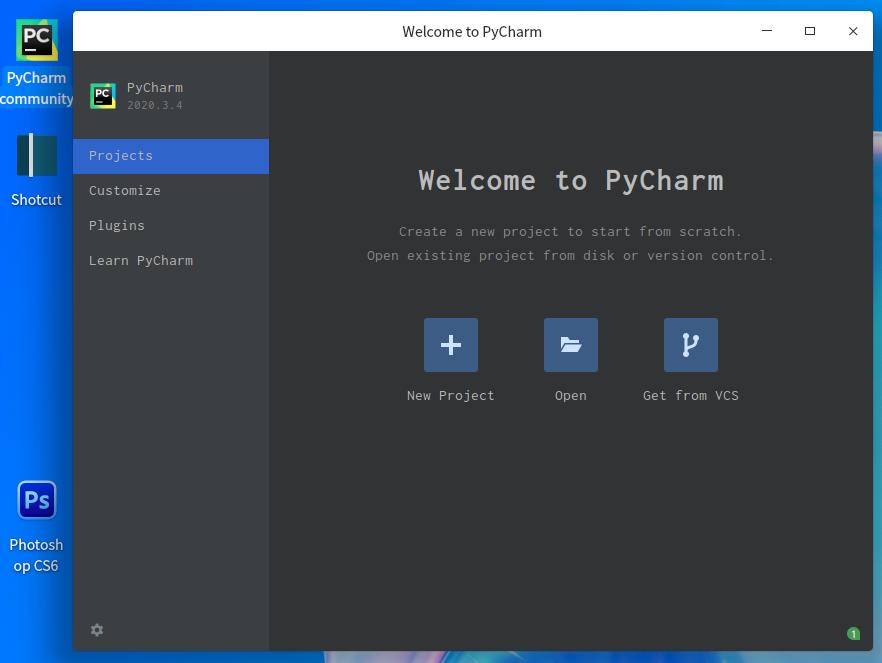Click the PyCharm logo in the sidebar

(x=103, y=96)
